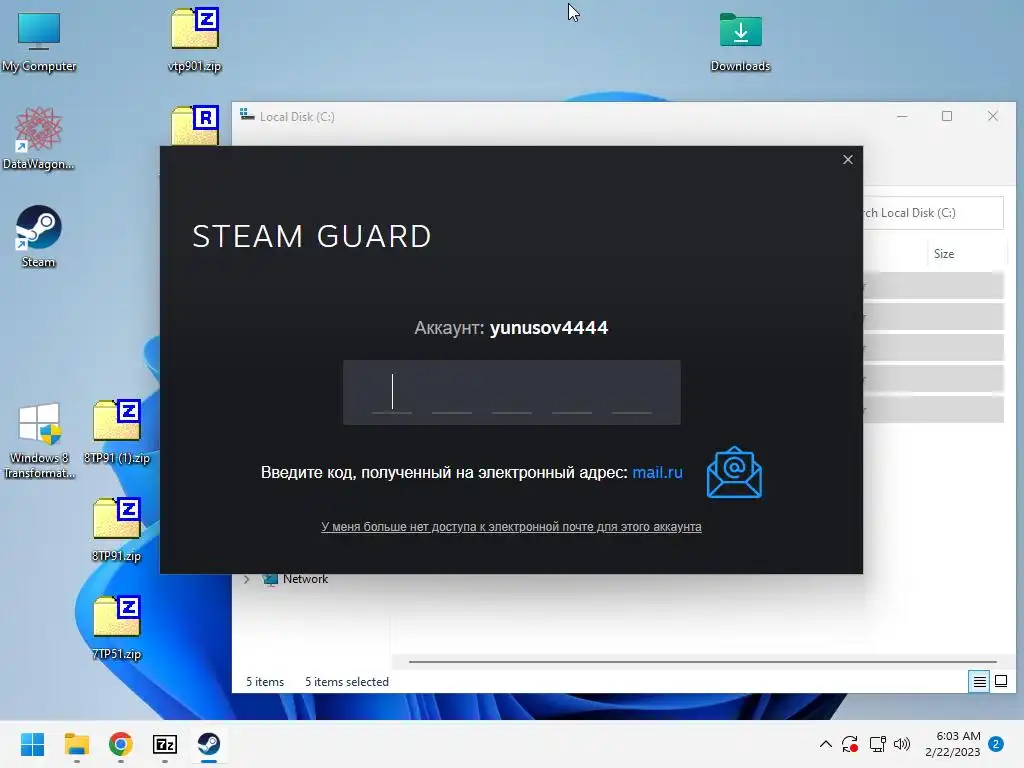Click the second code digit field
This screenshot has width=1024, height=768.
[452, 392]
